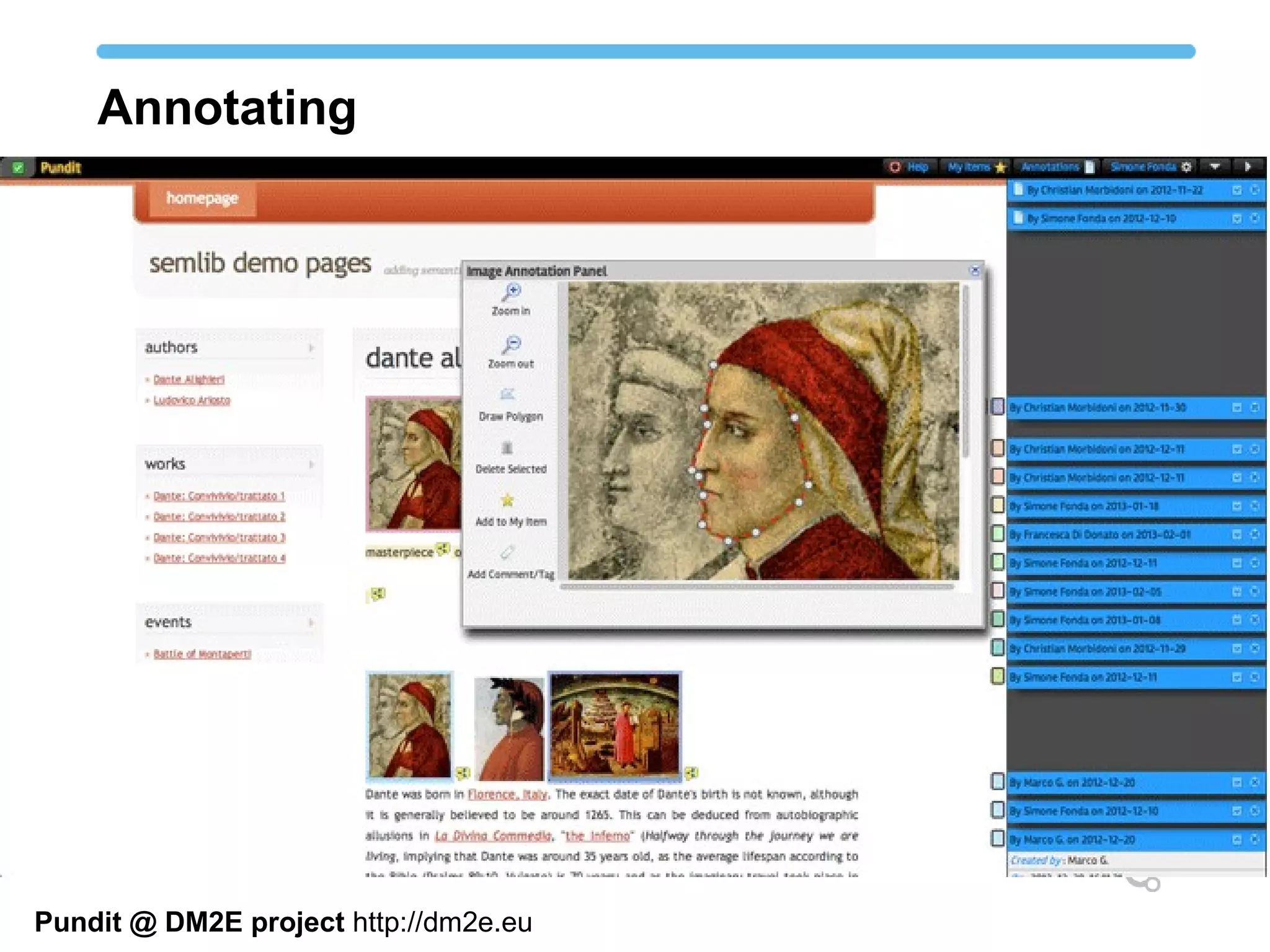Activate the Draw Polygon tool
1270x952 pixels.
coord(510,405)
